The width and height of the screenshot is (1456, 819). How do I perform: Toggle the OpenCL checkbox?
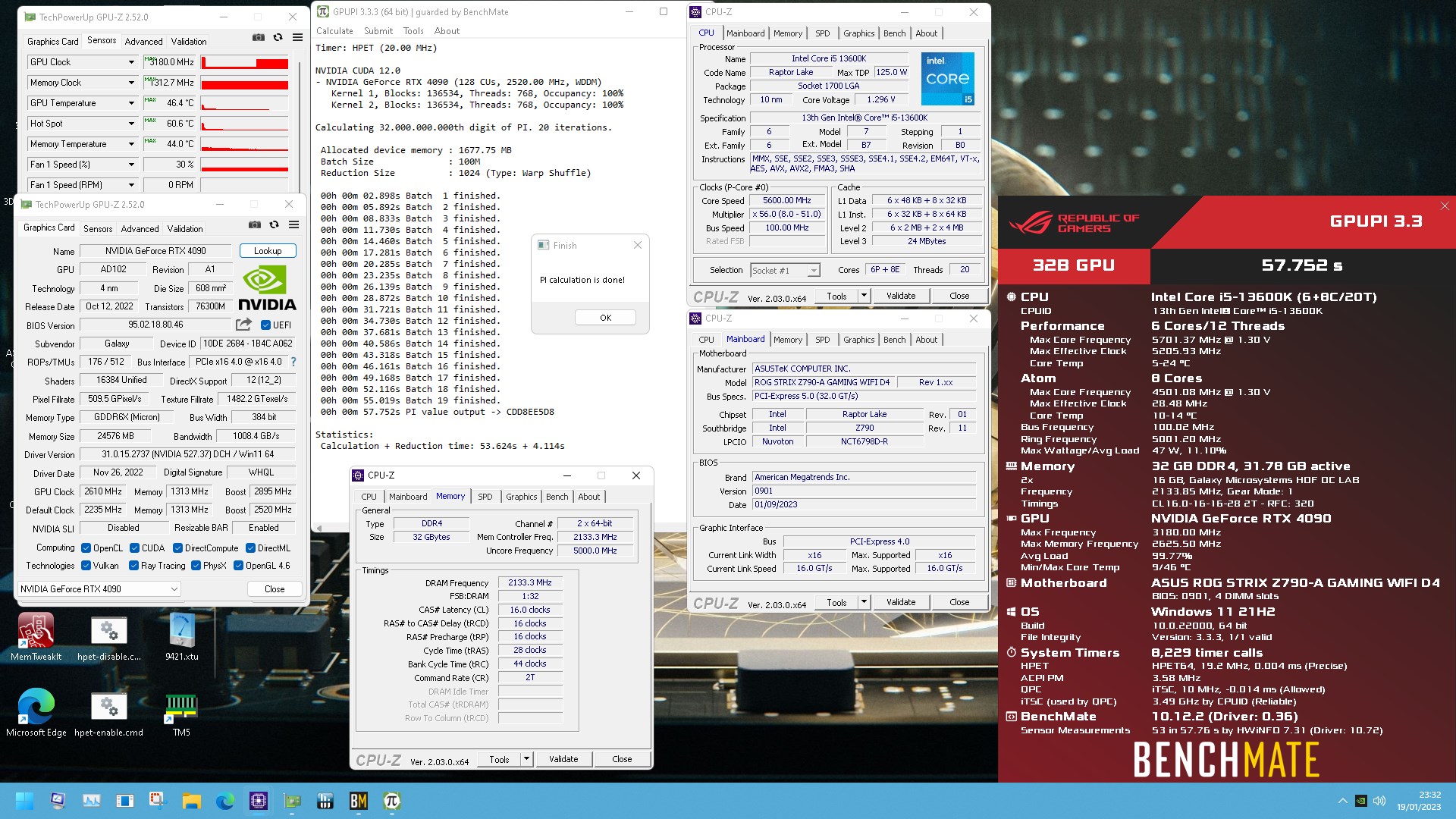point(86,548)
